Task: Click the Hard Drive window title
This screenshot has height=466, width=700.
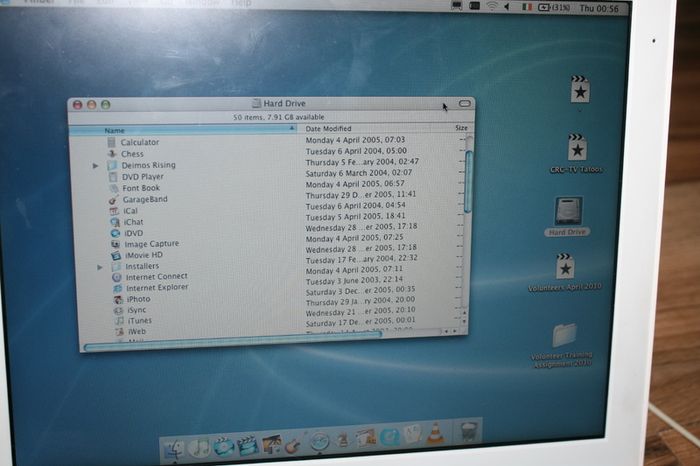Action: [x=284, y=104]
